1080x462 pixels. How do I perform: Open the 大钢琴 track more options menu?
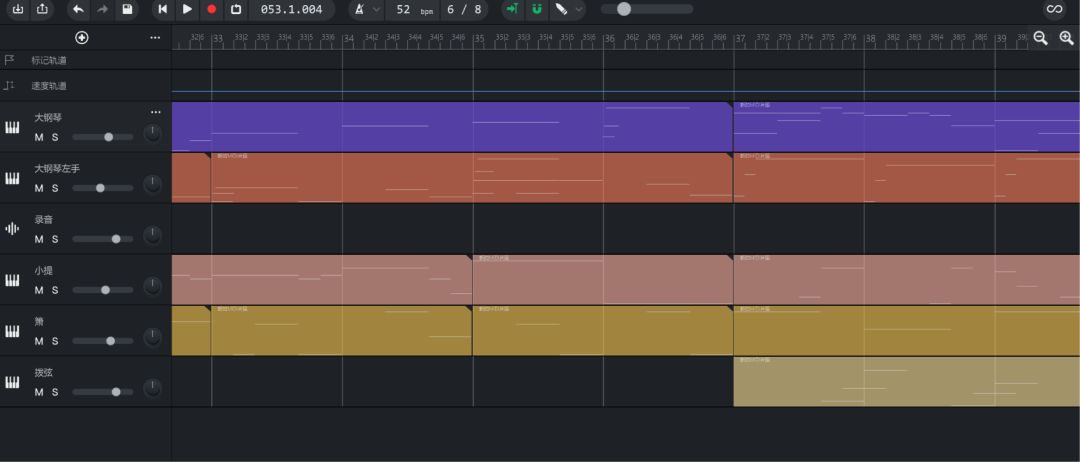pos(156,112)
